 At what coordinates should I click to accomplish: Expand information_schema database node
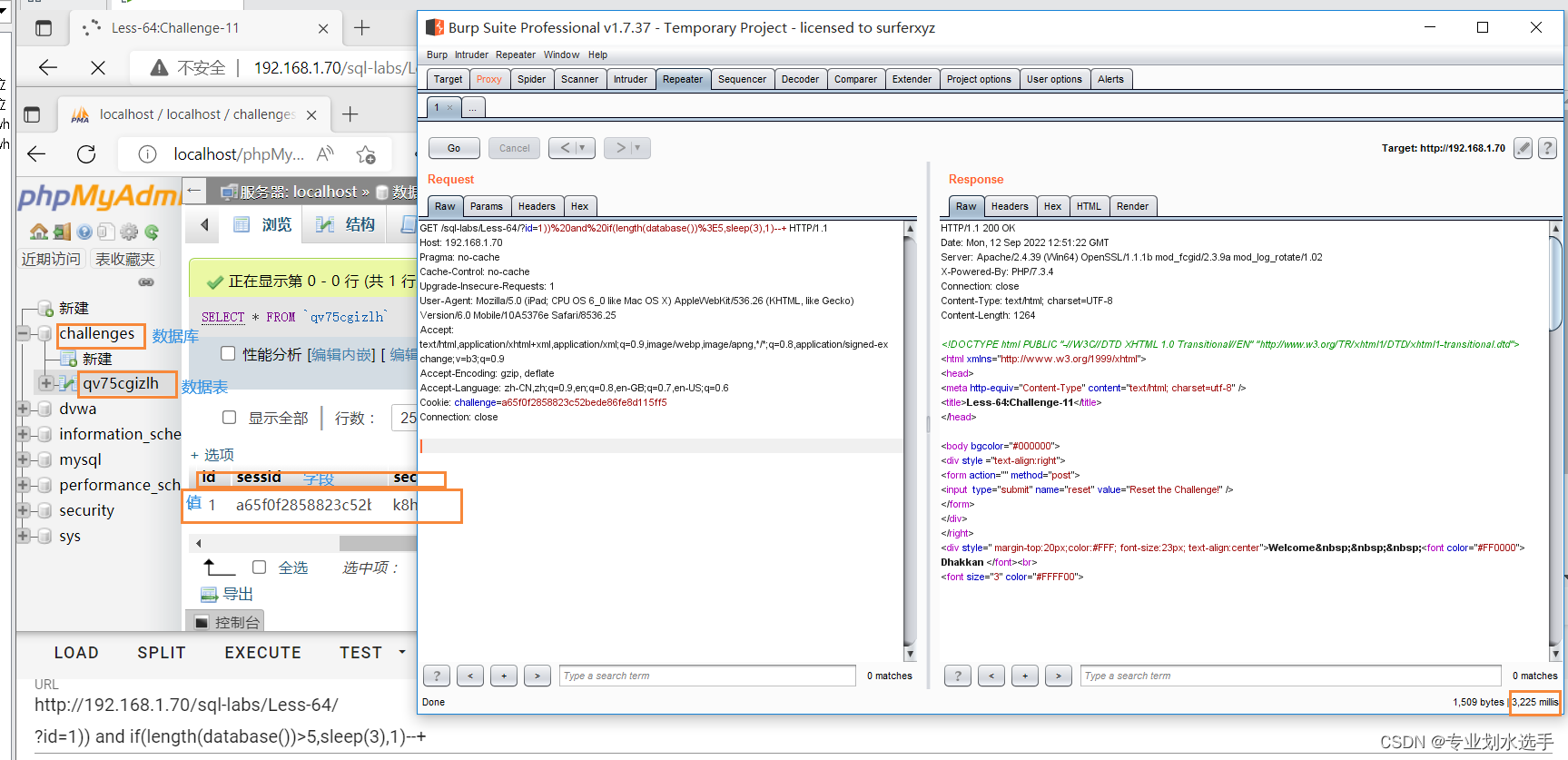(x=24, y=434)
